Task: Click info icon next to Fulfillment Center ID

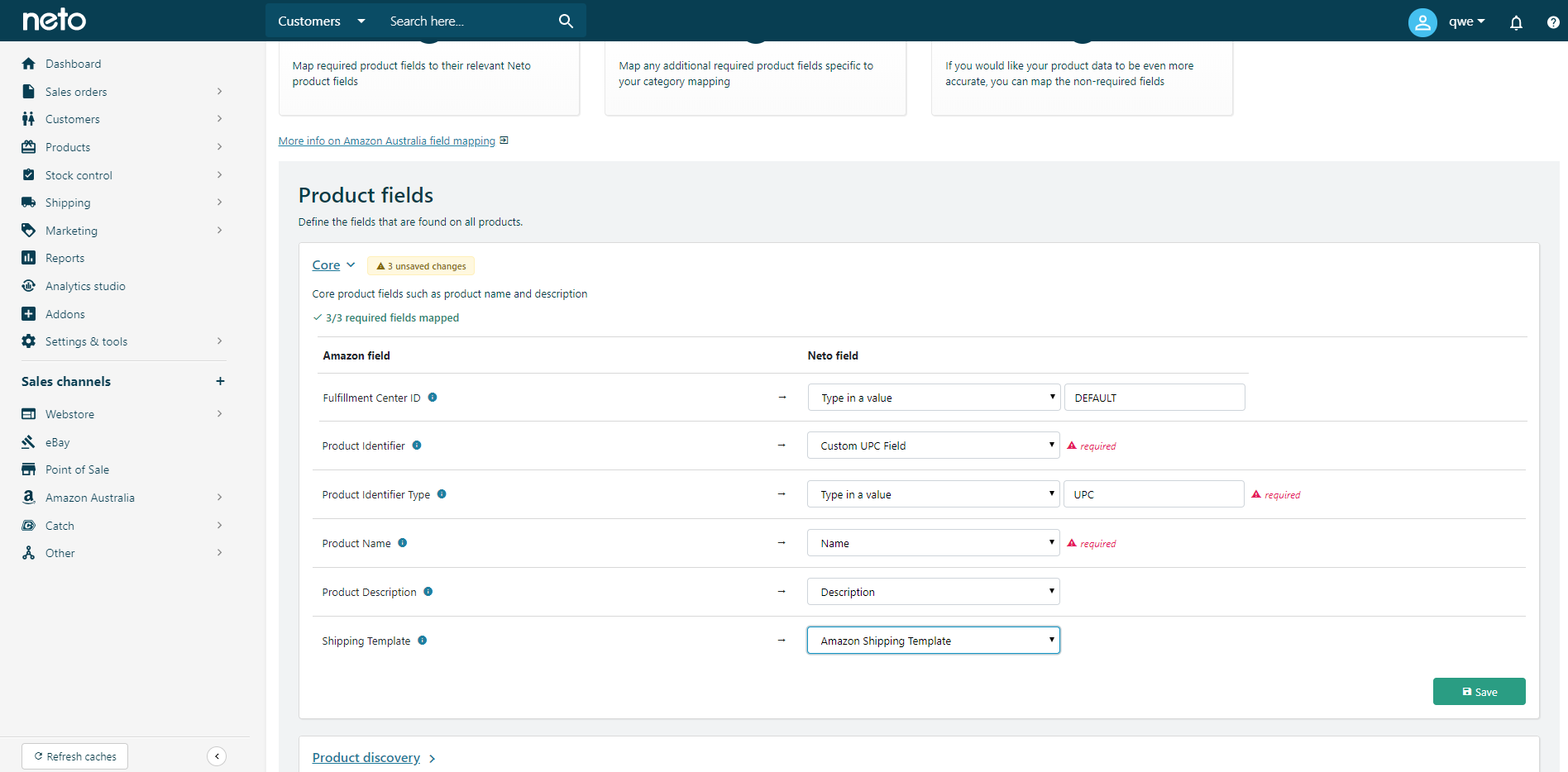Action: 433,398
